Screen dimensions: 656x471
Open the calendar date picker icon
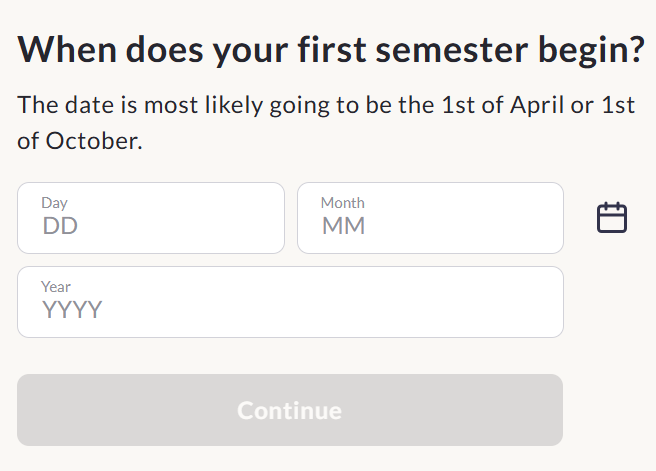pyautogui.click(x=612, y=218)
